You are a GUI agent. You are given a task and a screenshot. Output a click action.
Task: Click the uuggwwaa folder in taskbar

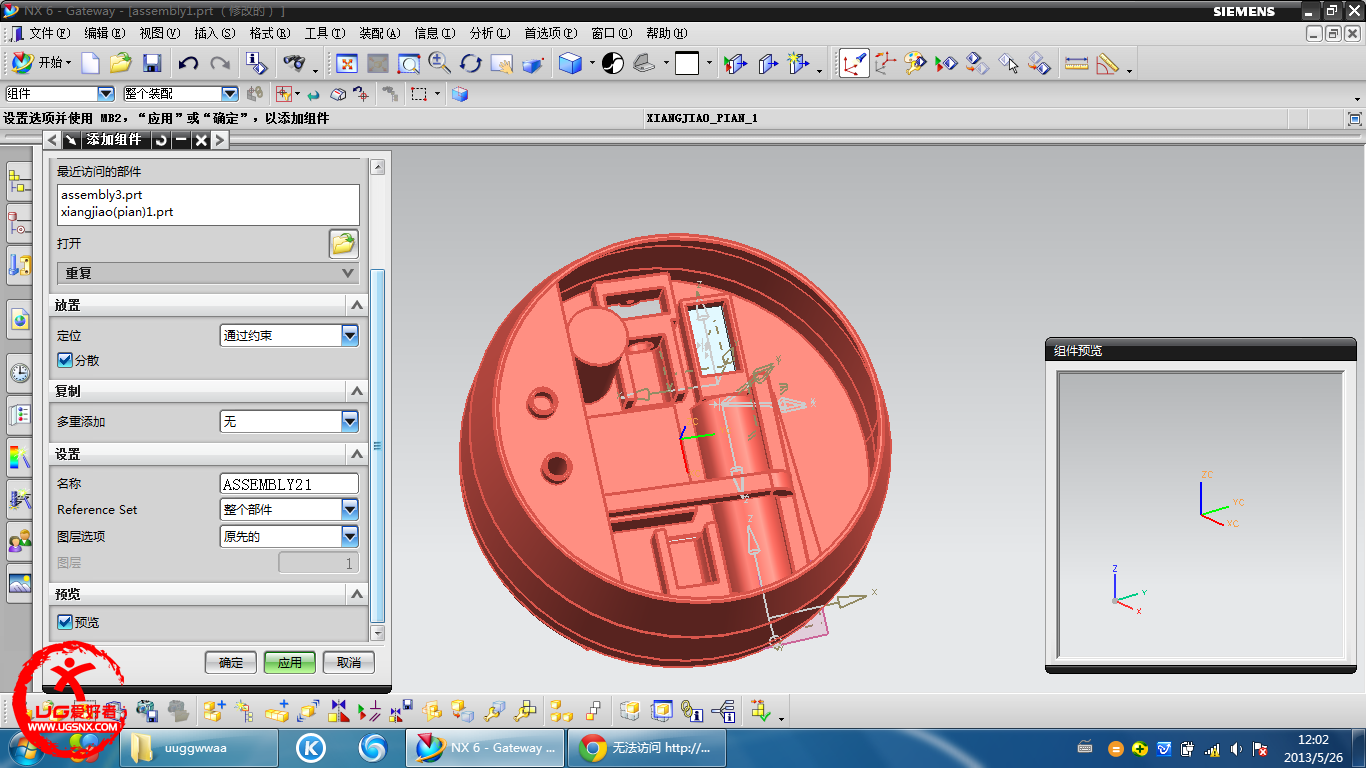[199, 748]
